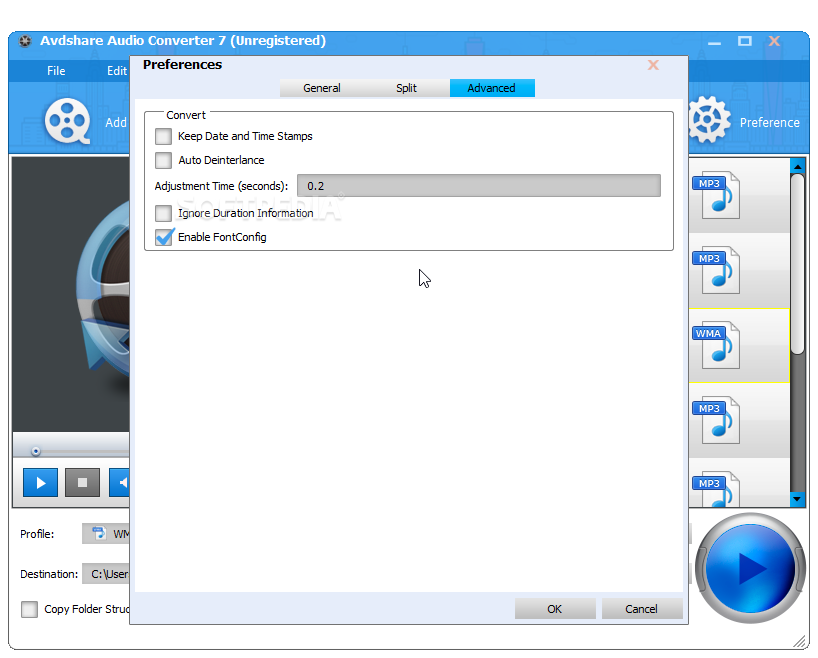
Task: Click the Adjustment Time input field
Action: coord(479,186)
